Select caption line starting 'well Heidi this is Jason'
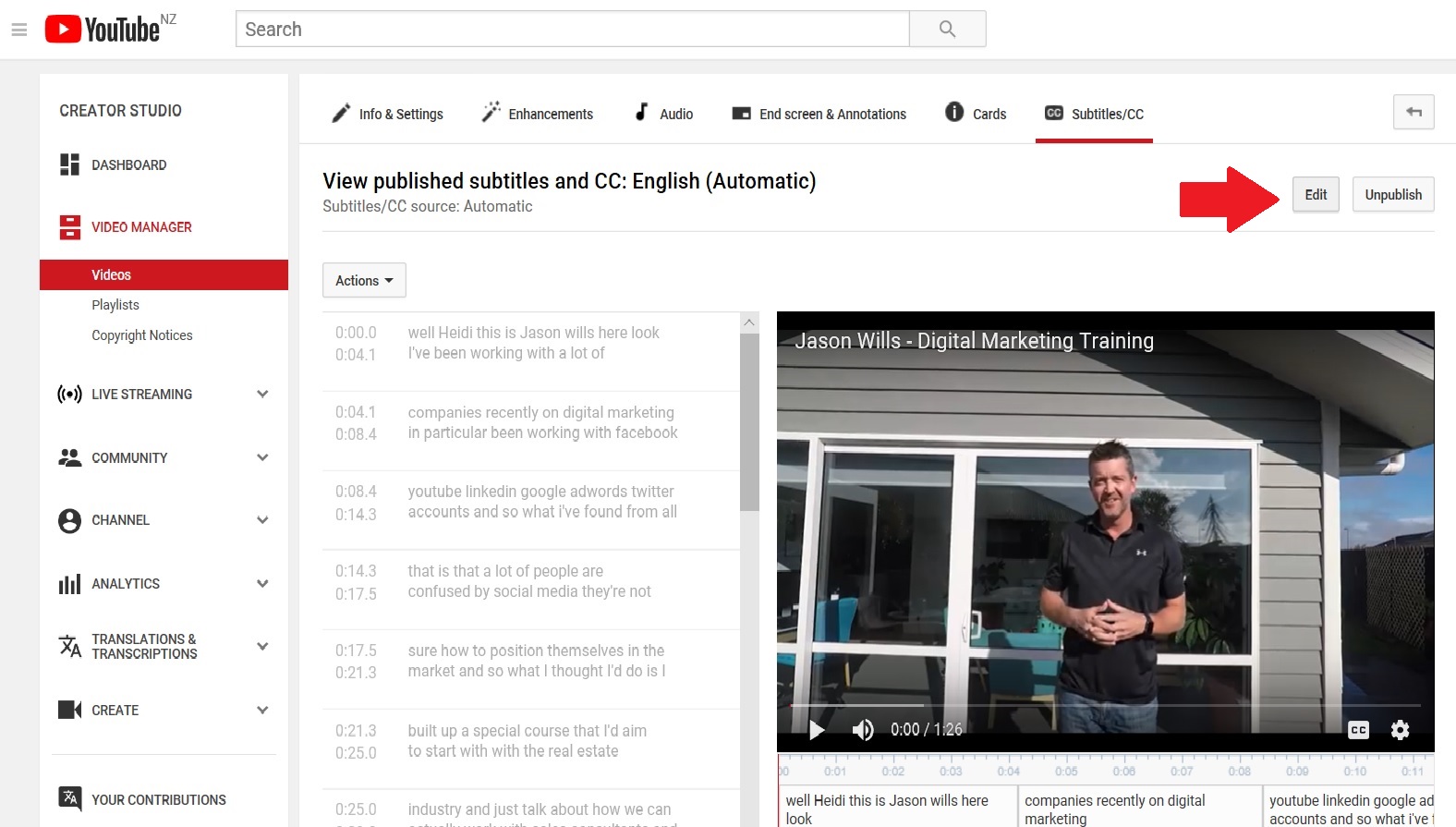The image size is (1456, 827). tap(531, 352)
